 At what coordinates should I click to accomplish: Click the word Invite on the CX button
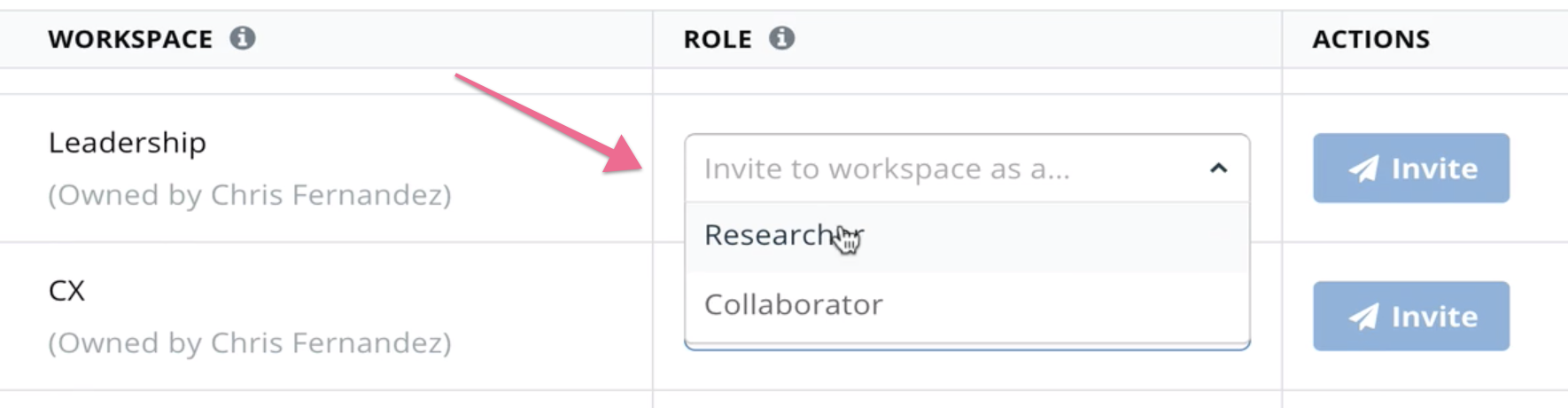point(1435,317)
